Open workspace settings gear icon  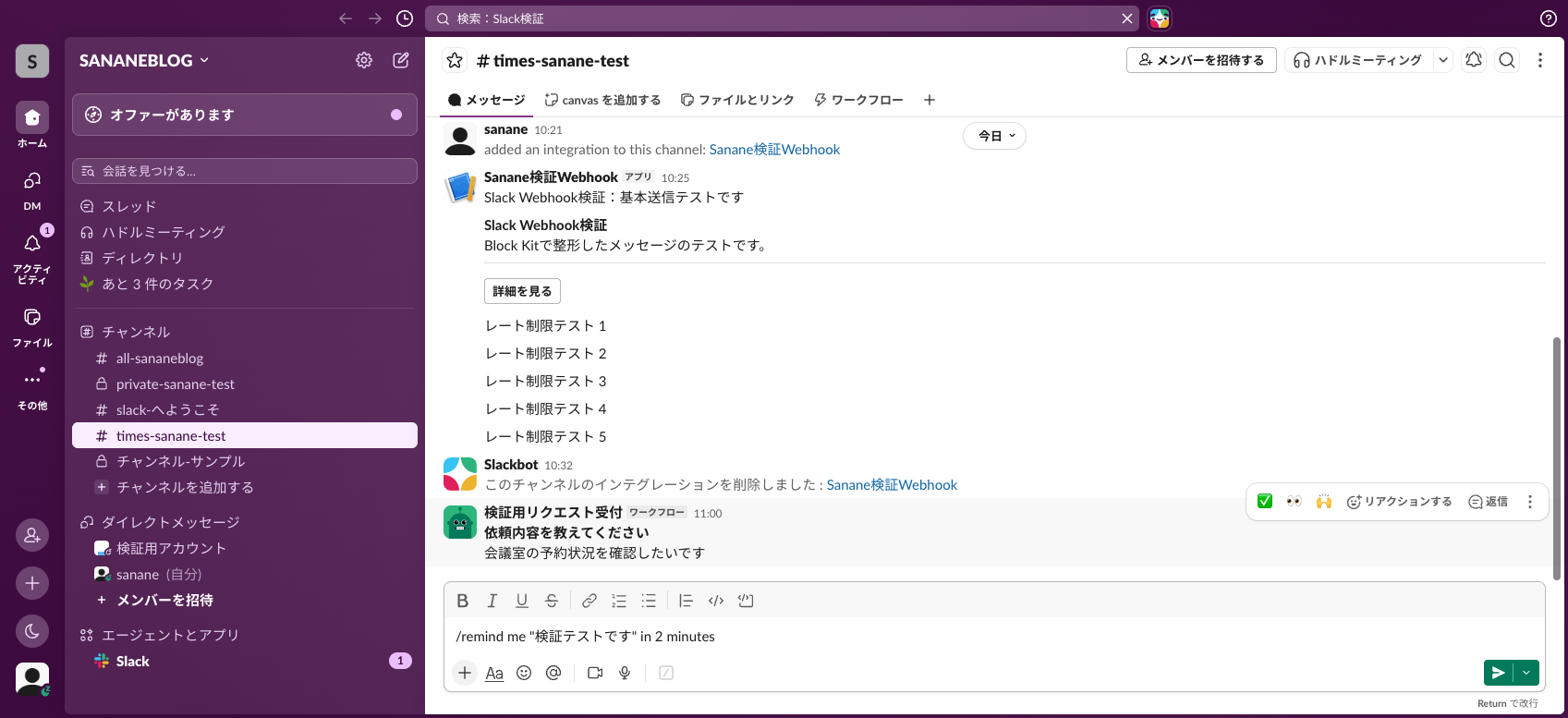[x=364, y=60]
